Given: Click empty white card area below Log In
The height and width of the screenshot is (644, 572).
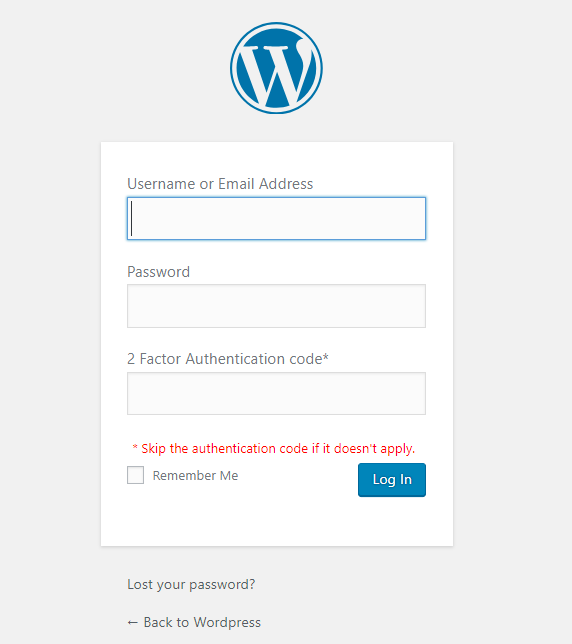Looking at the screenshot, I should click(x=277, y=522).
